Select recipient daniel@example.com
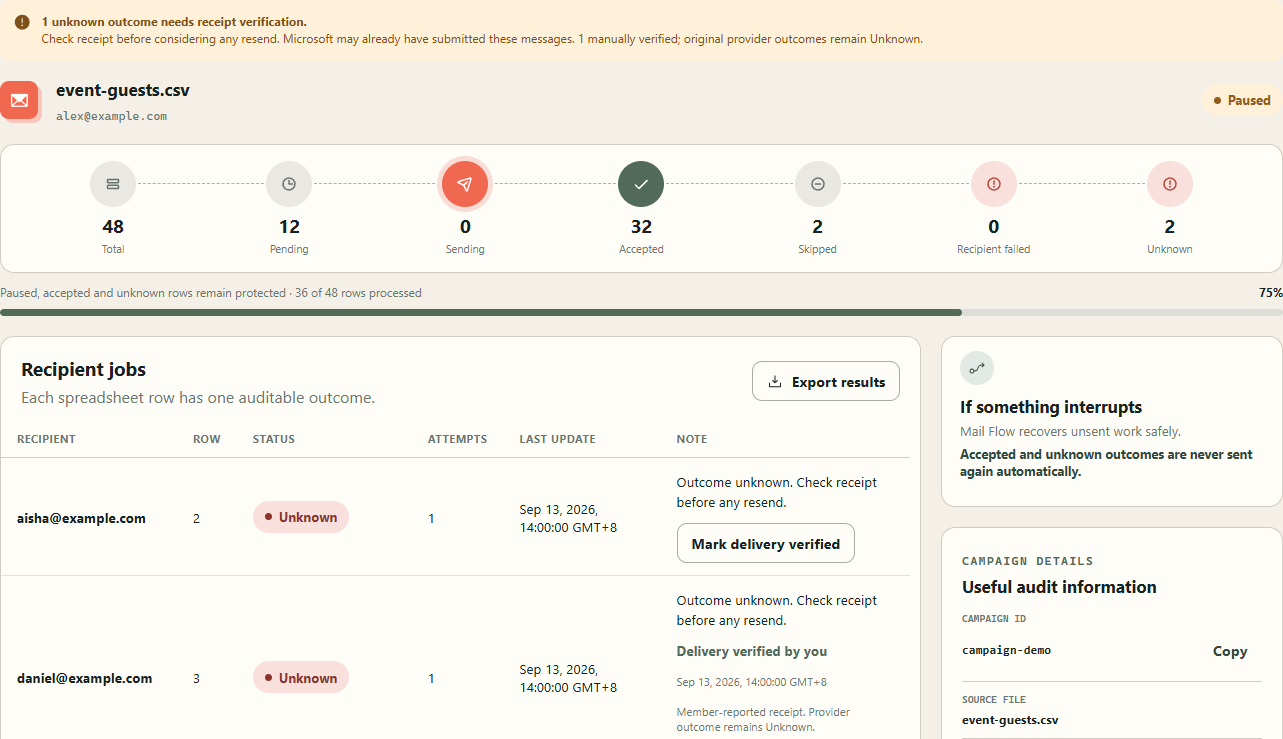 (x=85, y=678)
